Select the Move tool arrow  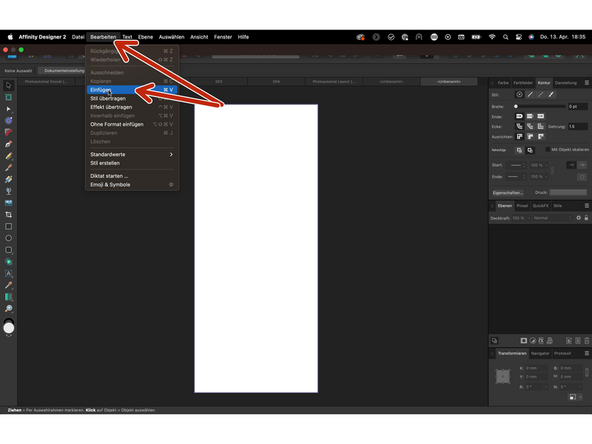(x=8, y=85)
